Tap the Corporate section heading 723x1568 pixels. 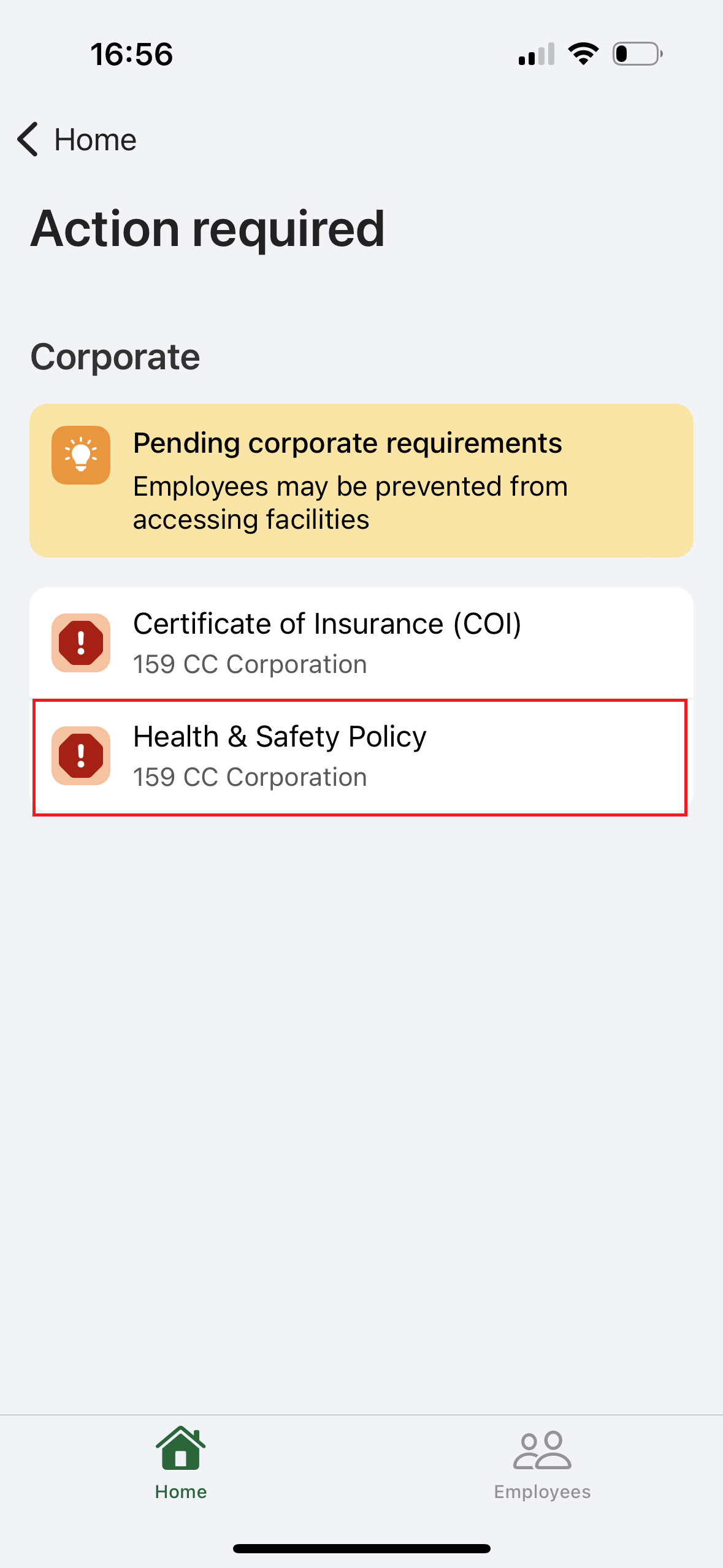[x=115, y=357]
